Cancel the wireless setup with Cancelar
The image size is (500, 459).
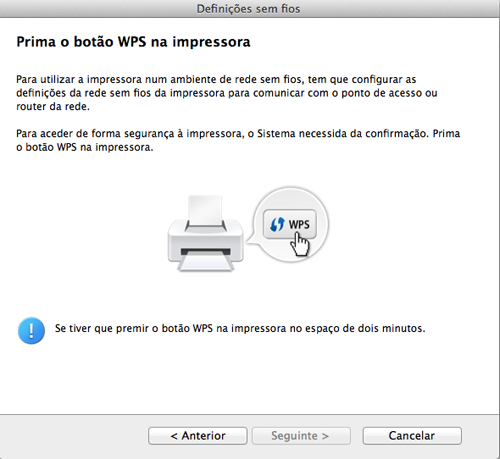[x=412, y=436]
